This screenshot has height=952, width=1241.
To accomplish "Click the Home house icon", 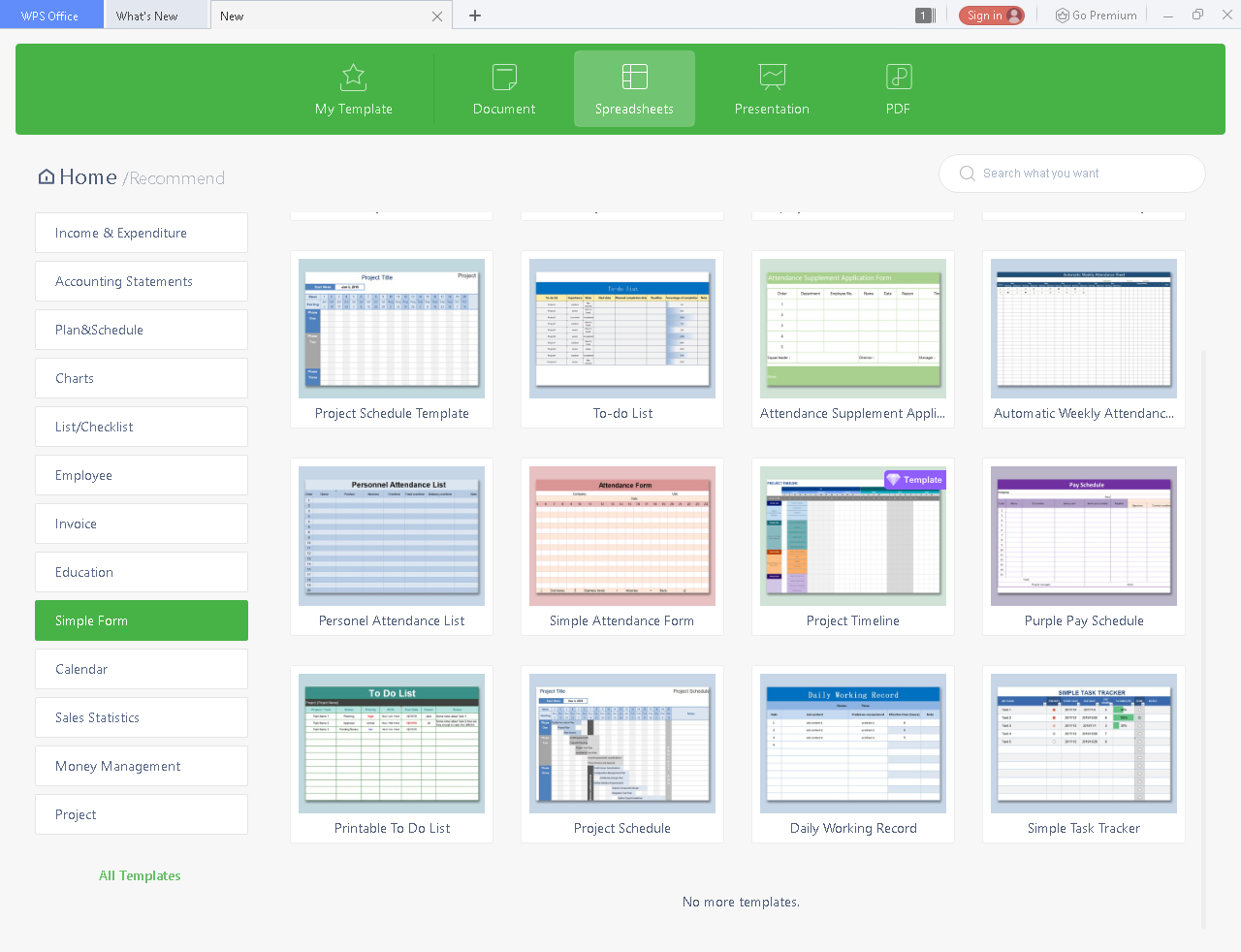I will pyautogui.click(x=47, y=176).
